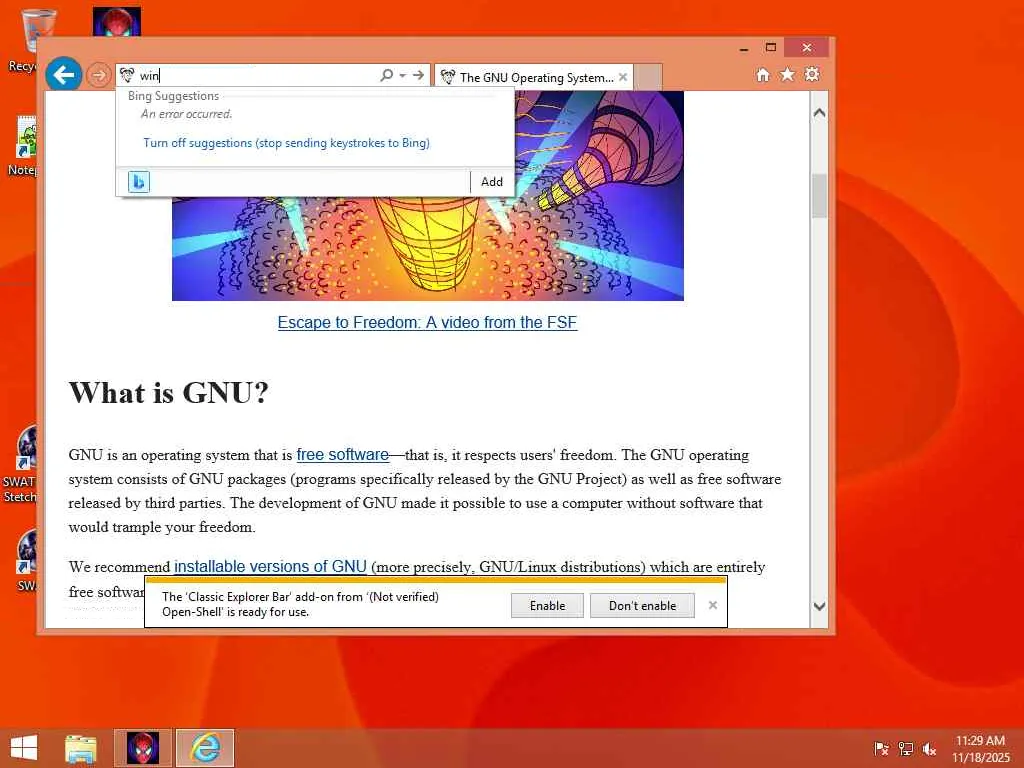
Task: Select the SWAT Stetch desktop shortcut
Action: (x=22, y=464)
